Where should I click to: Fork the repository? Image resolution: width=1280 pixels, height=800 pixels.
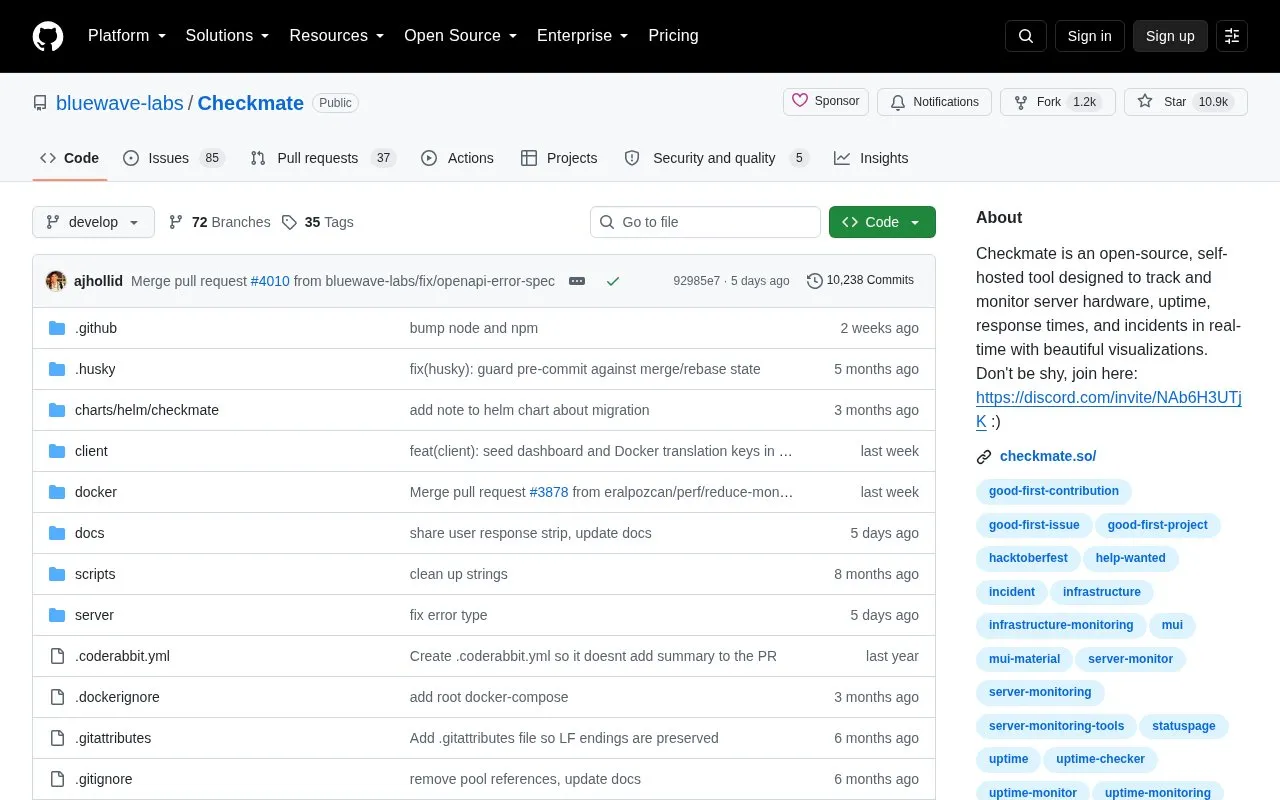tap(1058, 102)
